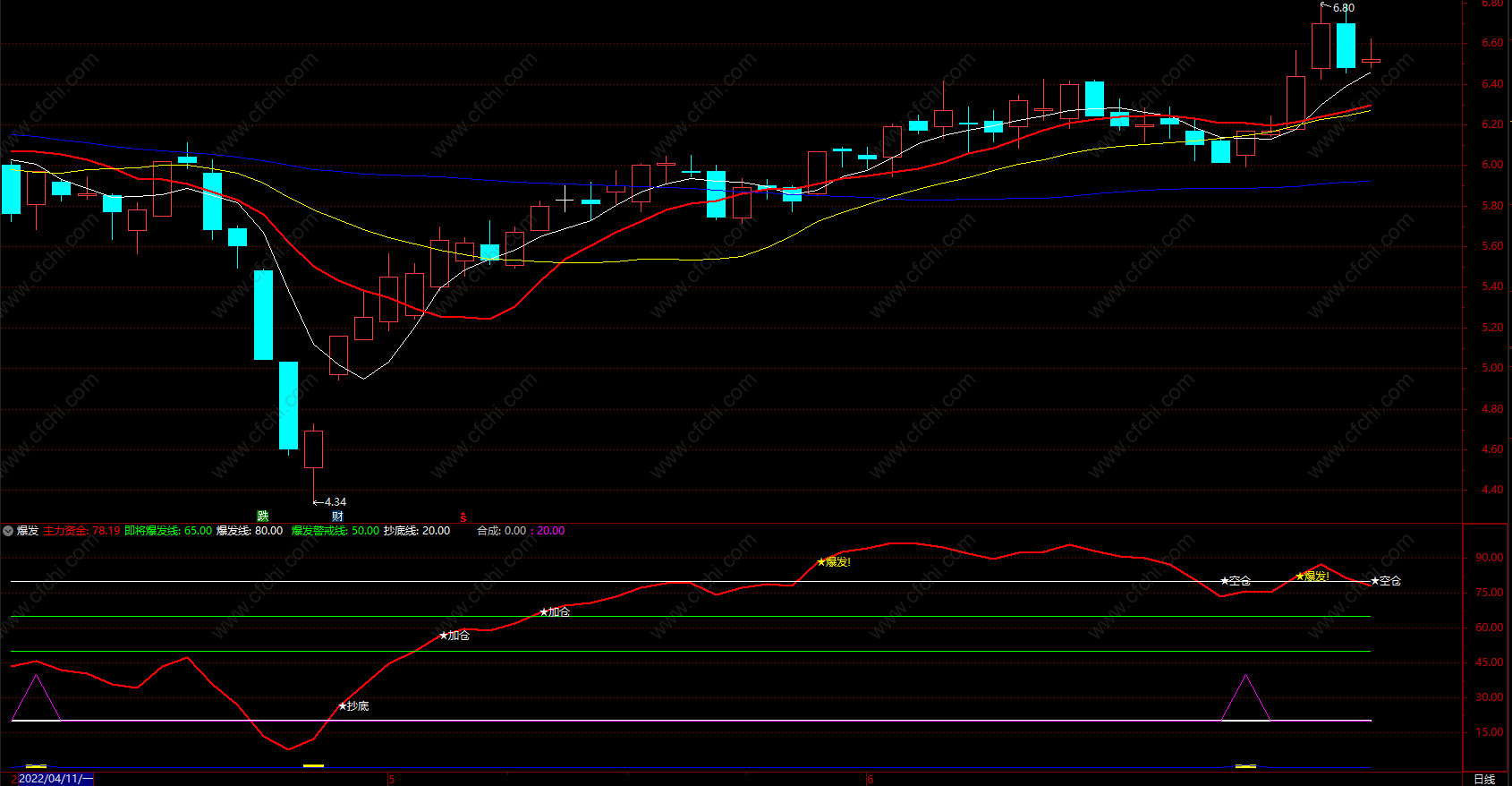Click the ★加仓 marker near 60 level

[454, 636]
